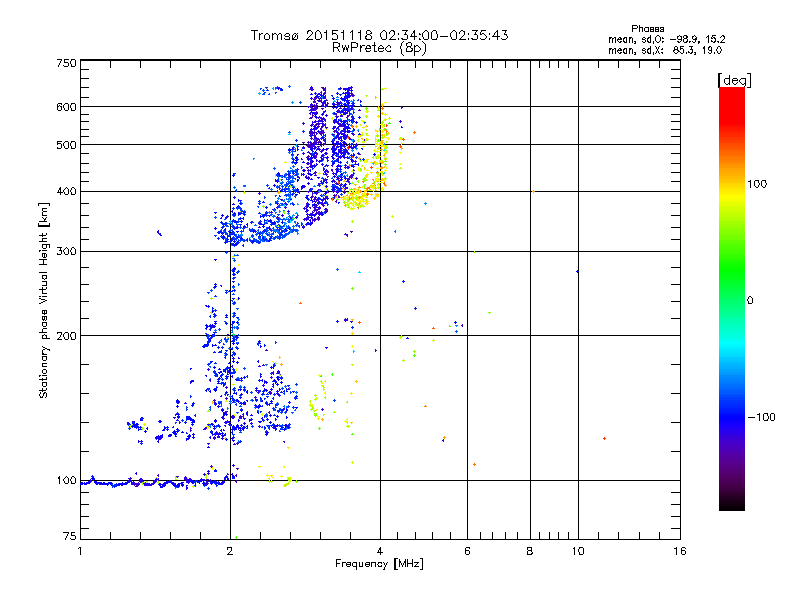Select the 'mean, sd,O: -98.9, 15.2' line

[666, 39]
